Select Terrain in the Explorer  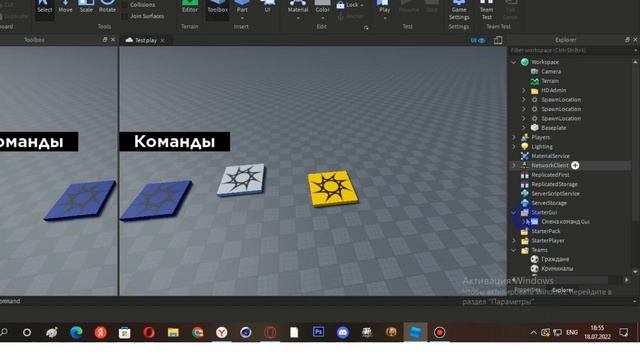(550, 81)
